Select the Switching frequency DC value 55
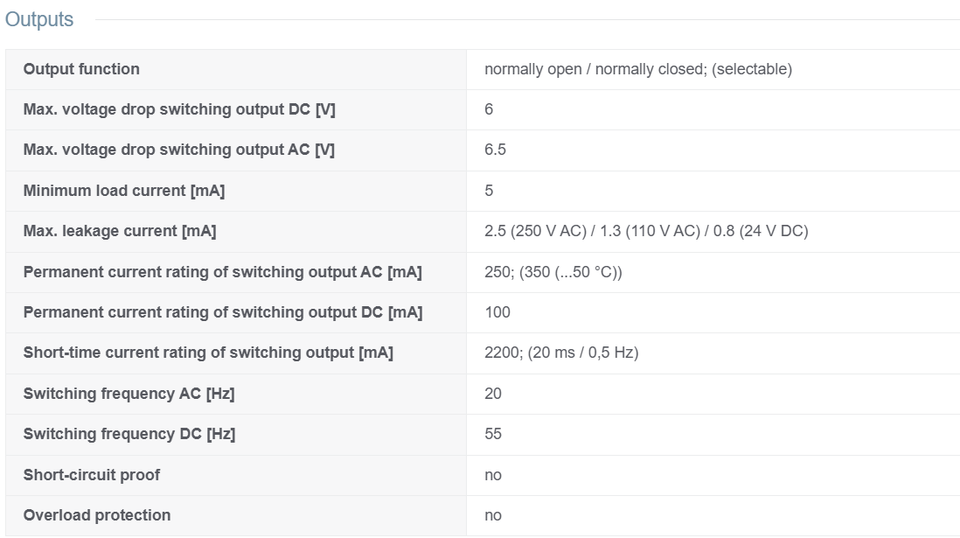 tap(493, 435)
